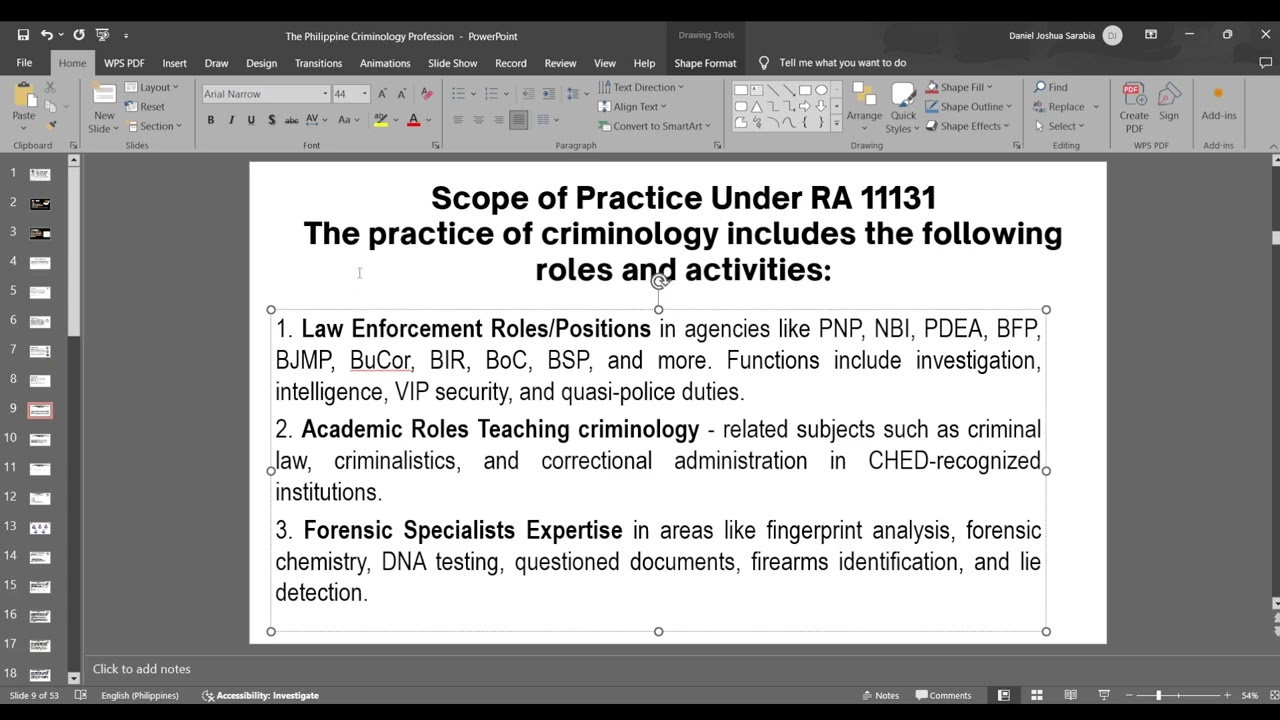Open the Text Direction dropdown

[x=641, y=87]
